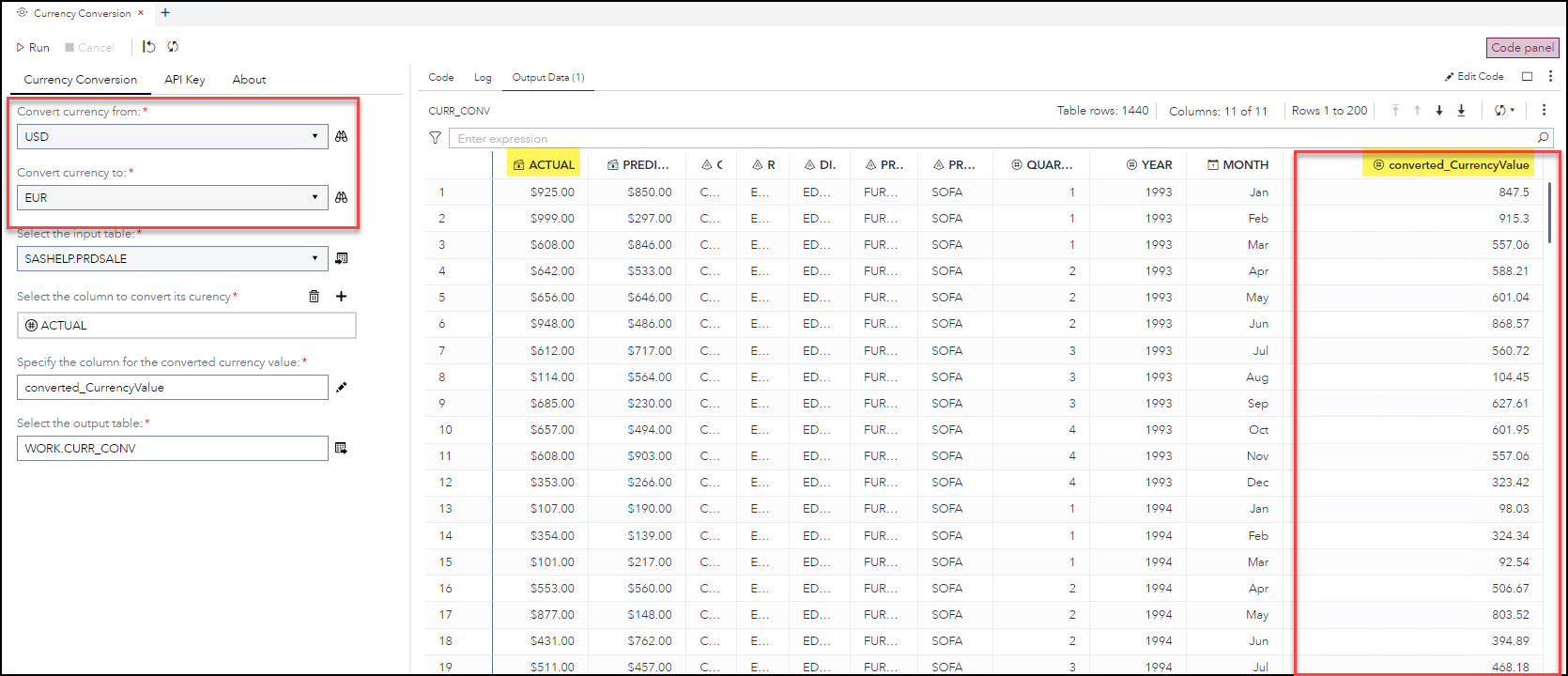
Task: Click the magnifier icon in the expression bar
Action: (1543, 138)
